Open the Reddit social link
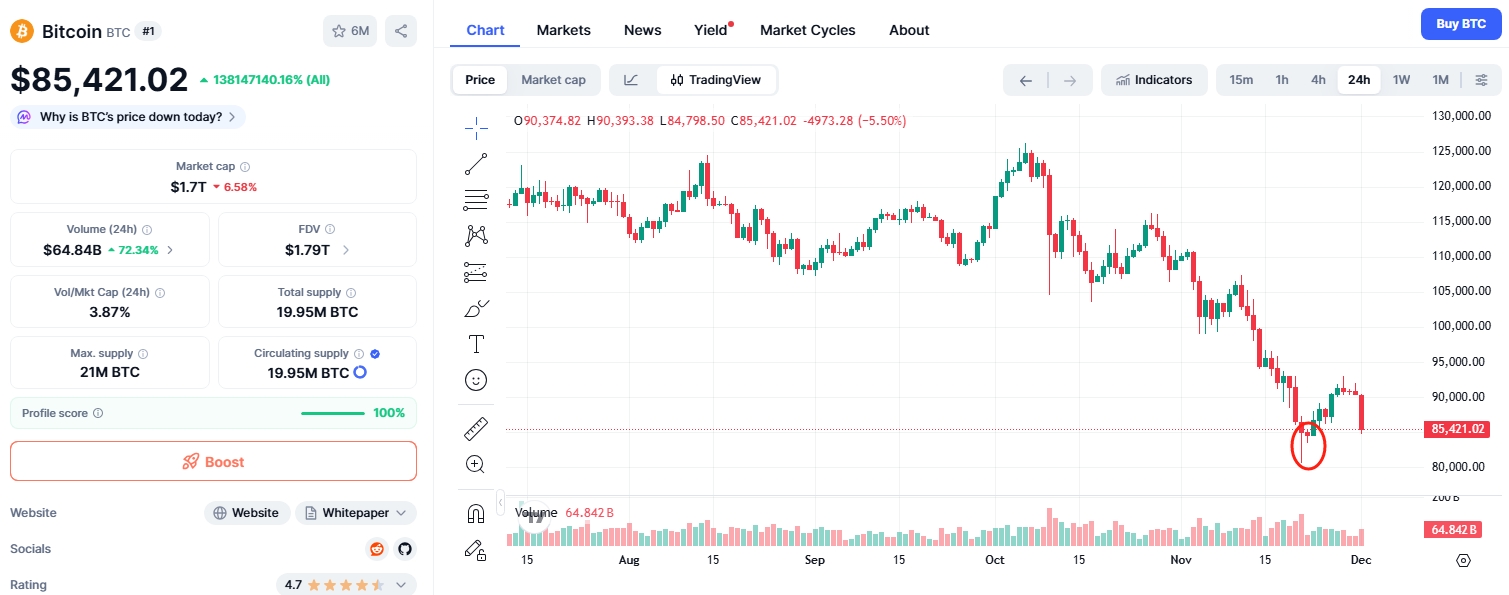The height and width of the screenshot is (595, 1509). pos(377,549)
